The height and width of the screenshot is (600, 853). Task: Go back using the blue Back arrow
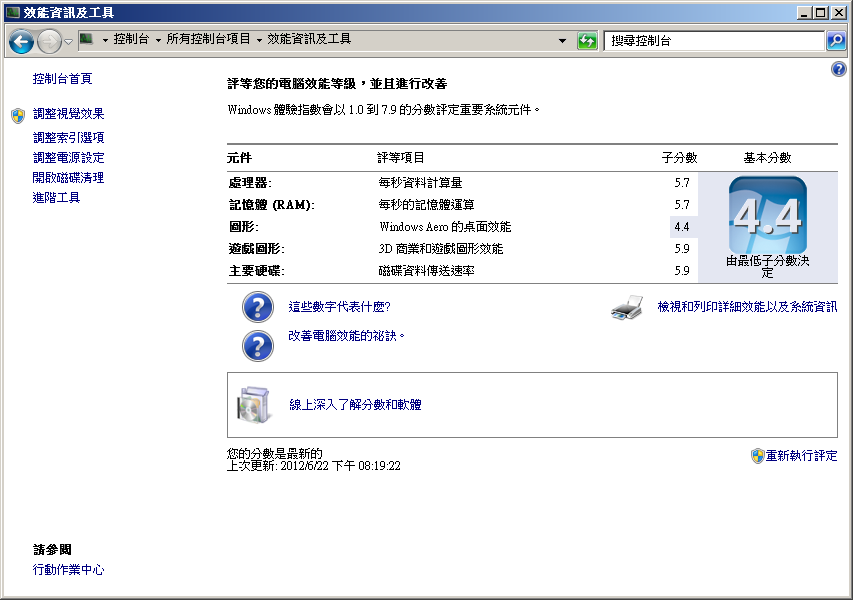(x=21, y=41)
